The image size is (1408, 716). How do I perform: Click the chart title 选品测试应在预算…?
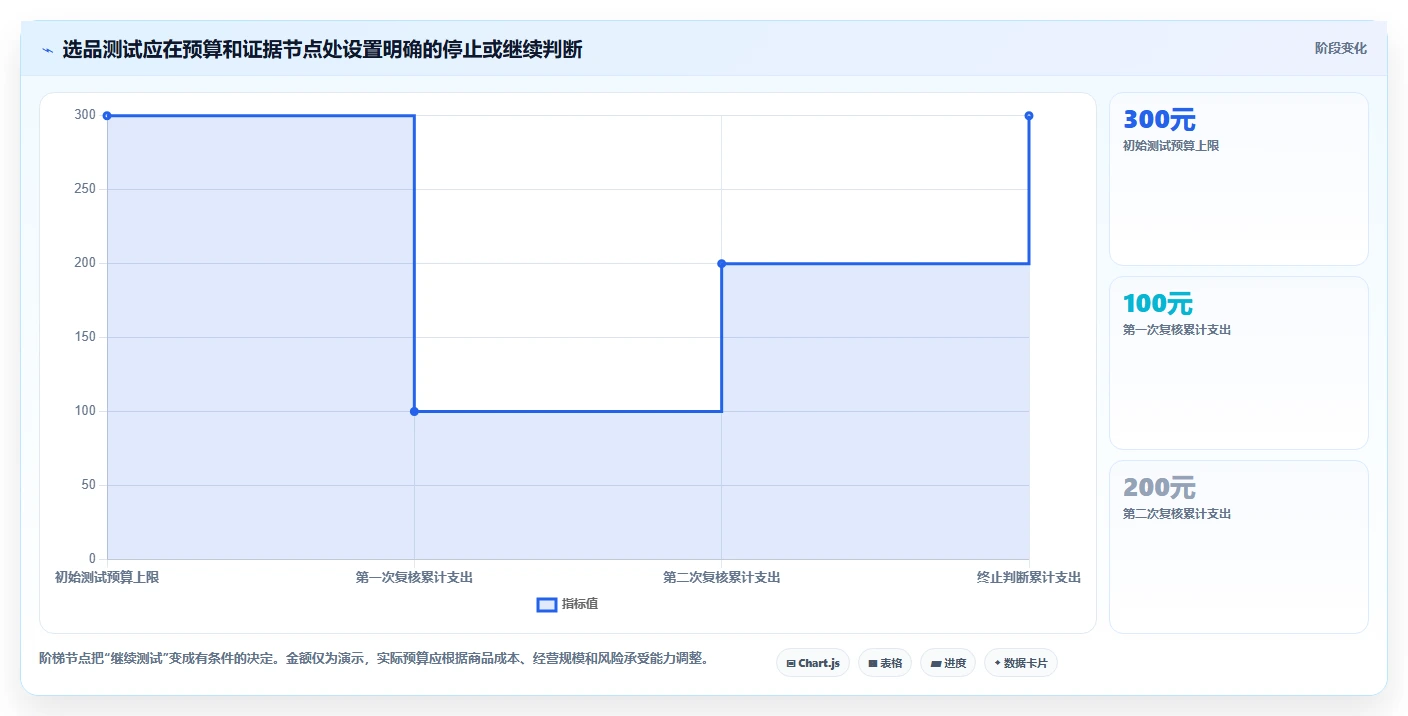click(x=322, y=49)
